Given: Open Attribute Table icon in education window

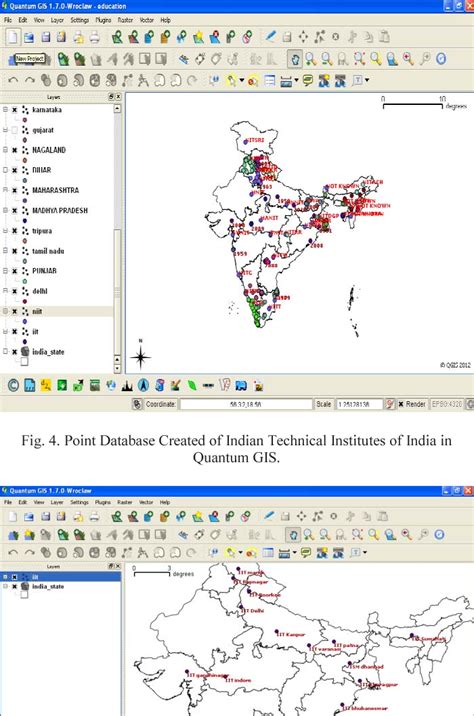Looking at the screenshot, I should point(270,81).
